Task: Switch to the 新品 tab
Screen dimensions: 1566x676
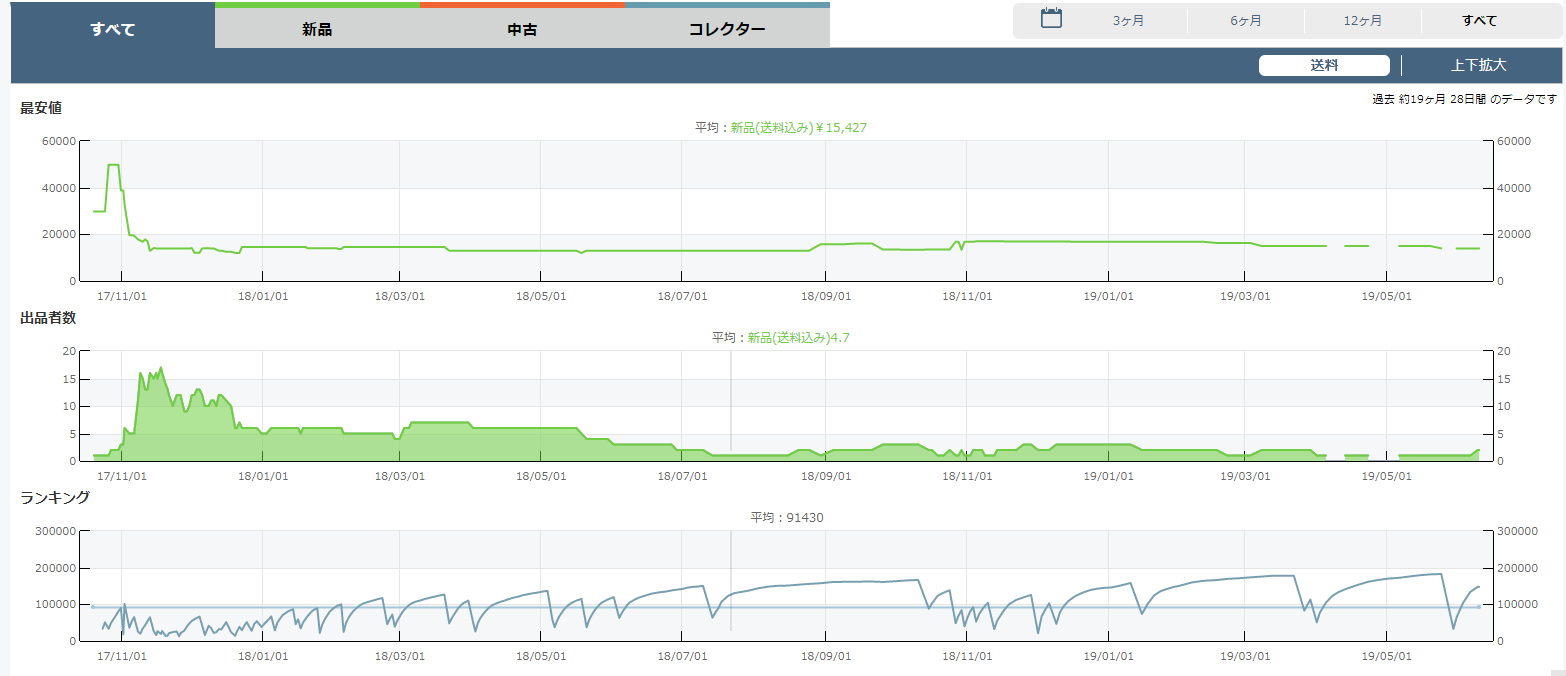Action: [x=317, y=29]
